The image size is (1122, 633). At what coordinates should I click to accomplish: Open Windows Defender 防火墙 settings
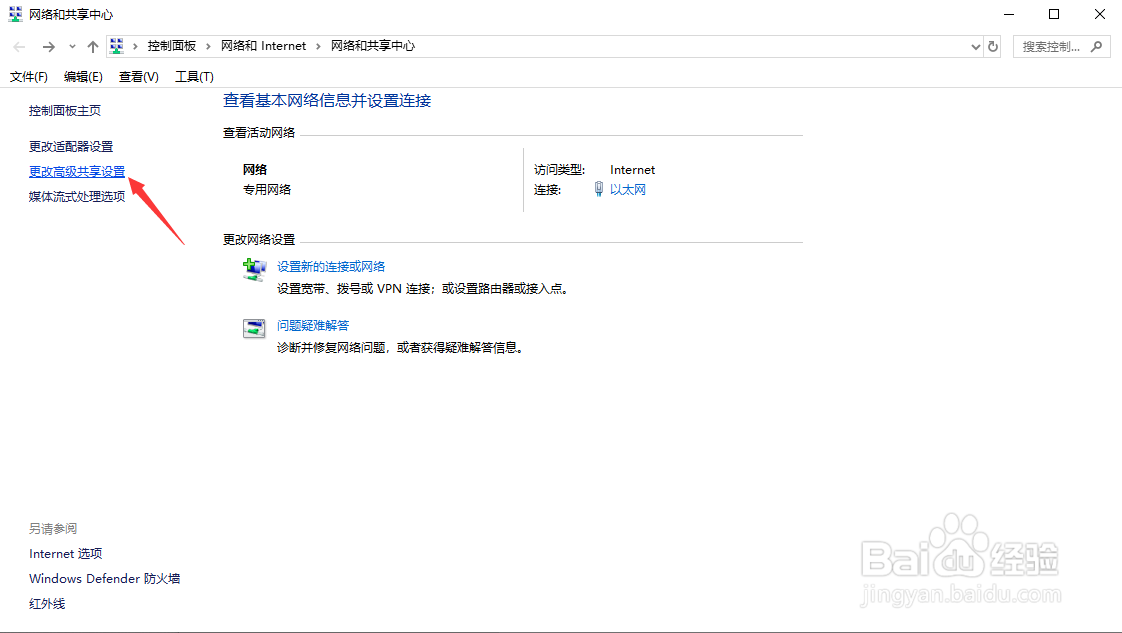(x=103, y=578)
